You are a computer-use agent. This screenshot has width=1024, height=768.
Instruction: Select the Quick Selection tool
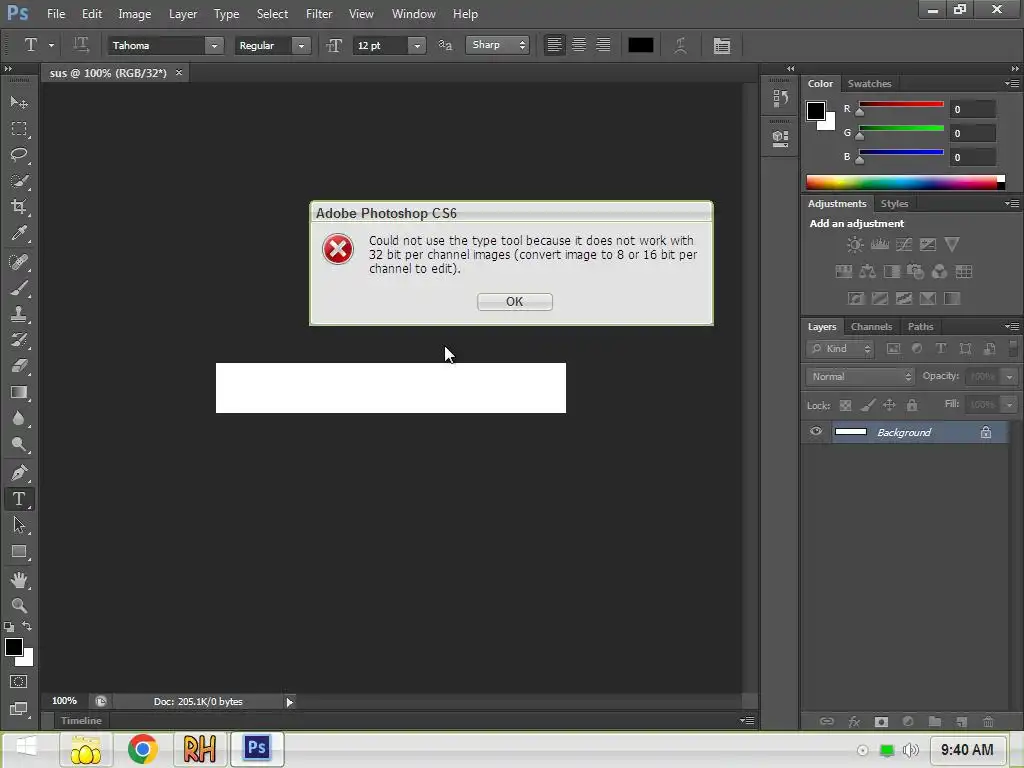click(19, 181)
